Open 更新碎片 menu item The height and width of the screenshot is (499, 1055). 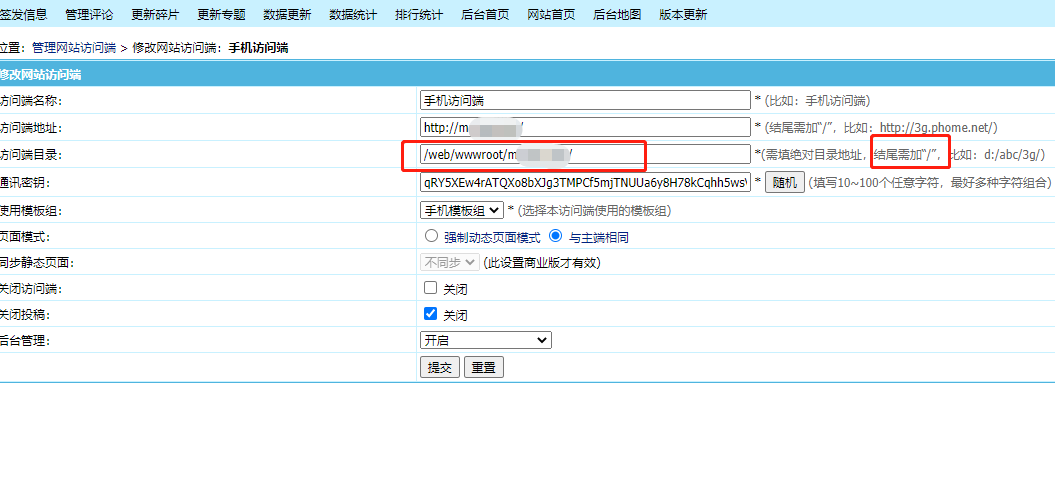[x=155, y=14]
